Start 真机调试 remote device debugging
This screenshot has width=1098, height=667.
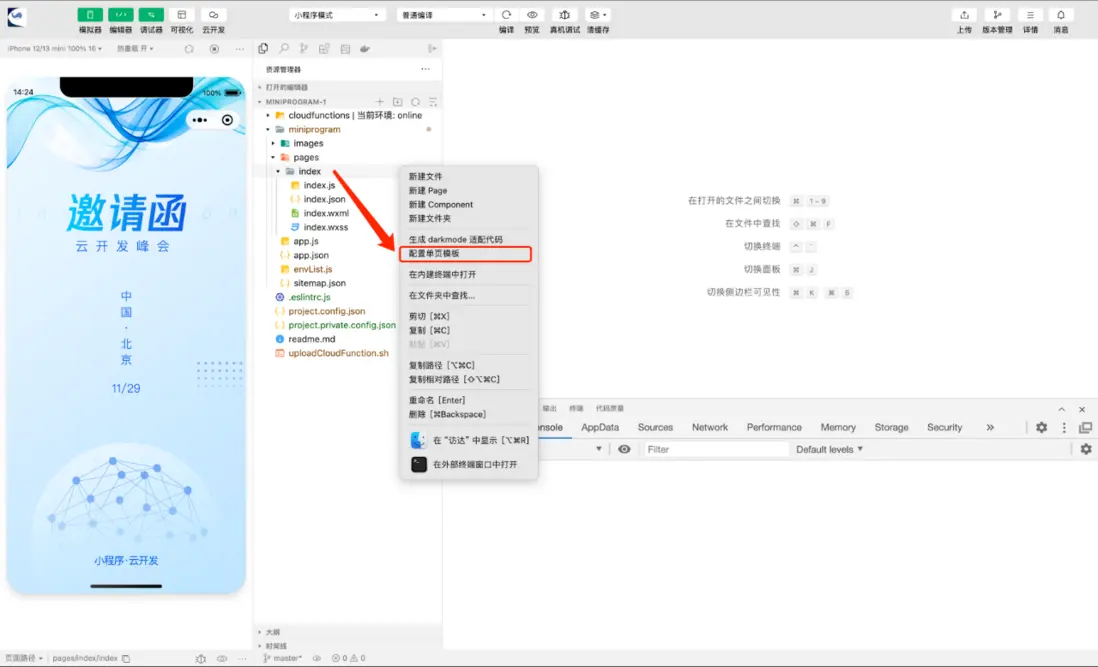click(564, 15)
